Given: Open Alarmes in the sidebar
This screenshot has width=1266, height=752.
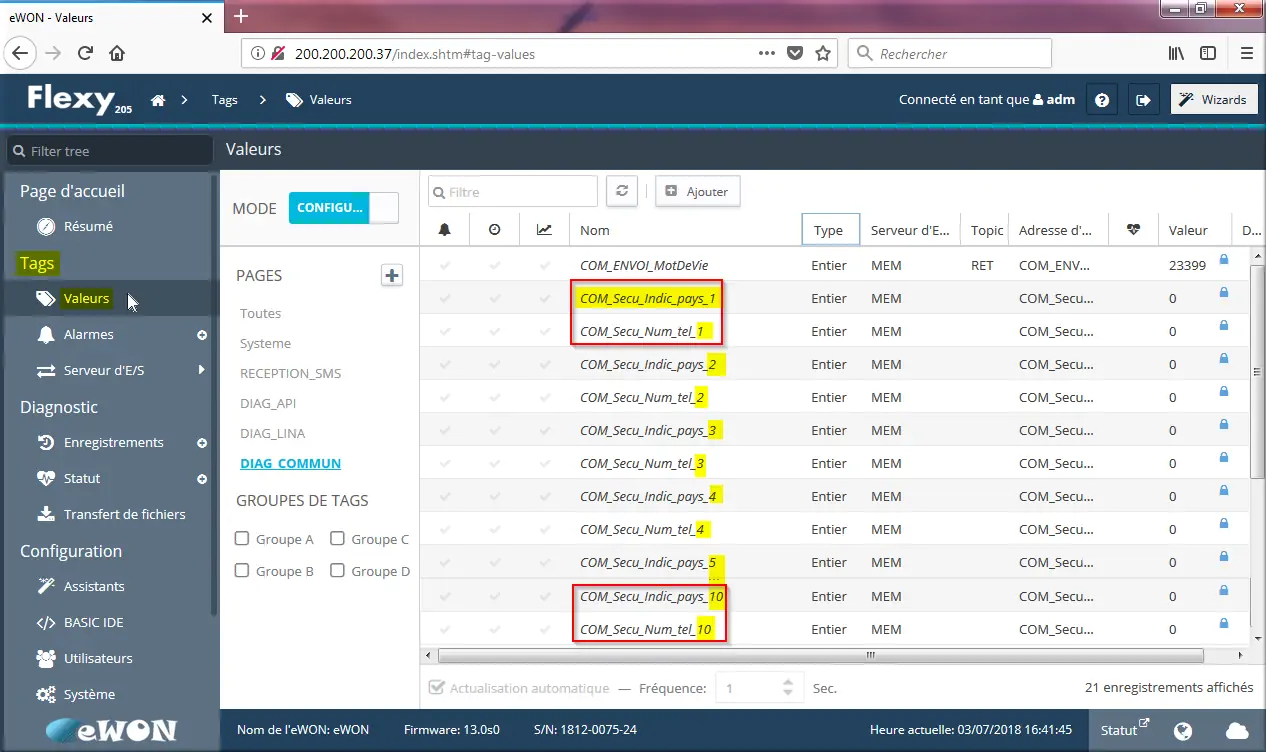Looking at the screenshot, I should click(x=89, y=334).
